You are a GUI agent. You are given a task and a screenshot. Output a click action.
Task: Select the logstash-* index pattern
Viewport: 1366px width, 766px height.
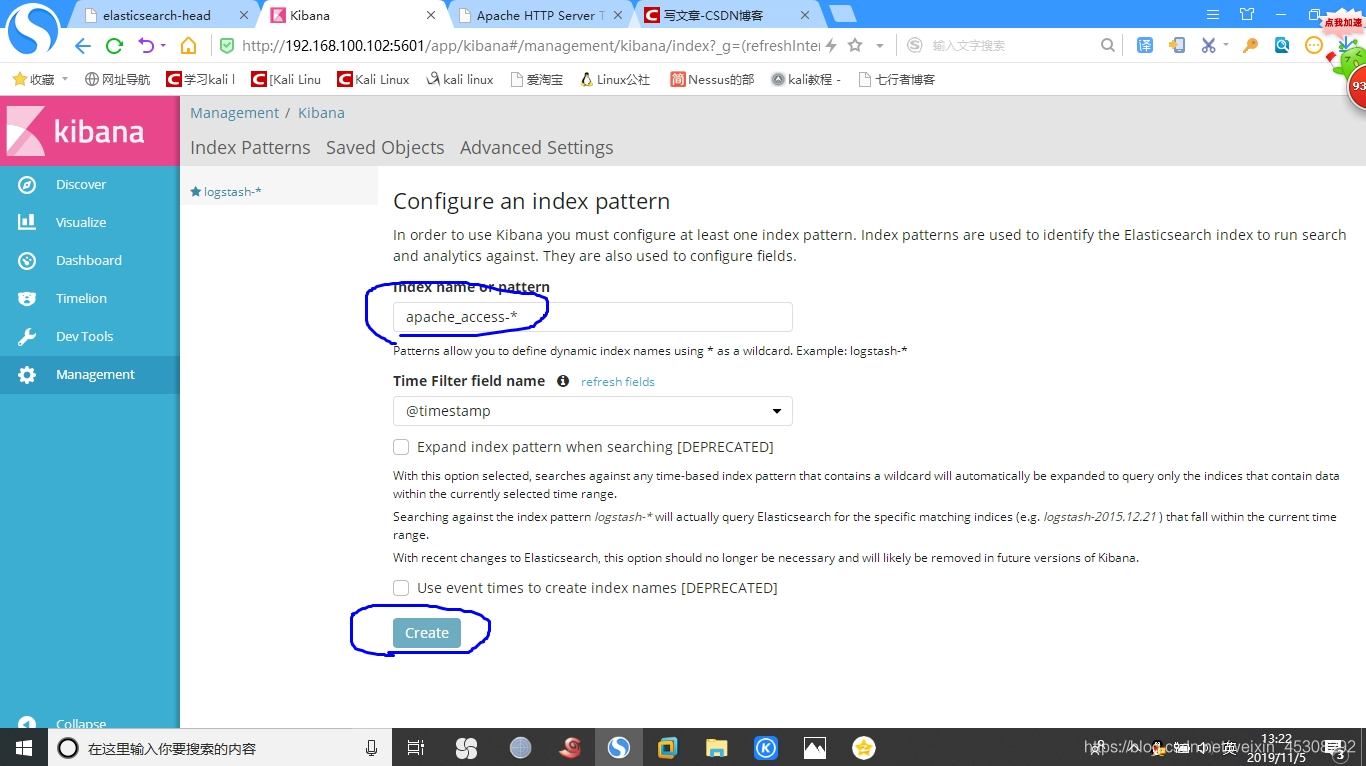point(233,192)
